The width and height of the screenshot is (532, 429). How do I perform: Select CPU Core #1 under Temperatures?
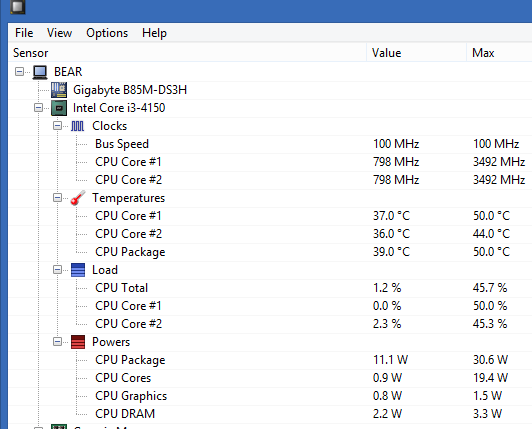[x=128, y=216]
